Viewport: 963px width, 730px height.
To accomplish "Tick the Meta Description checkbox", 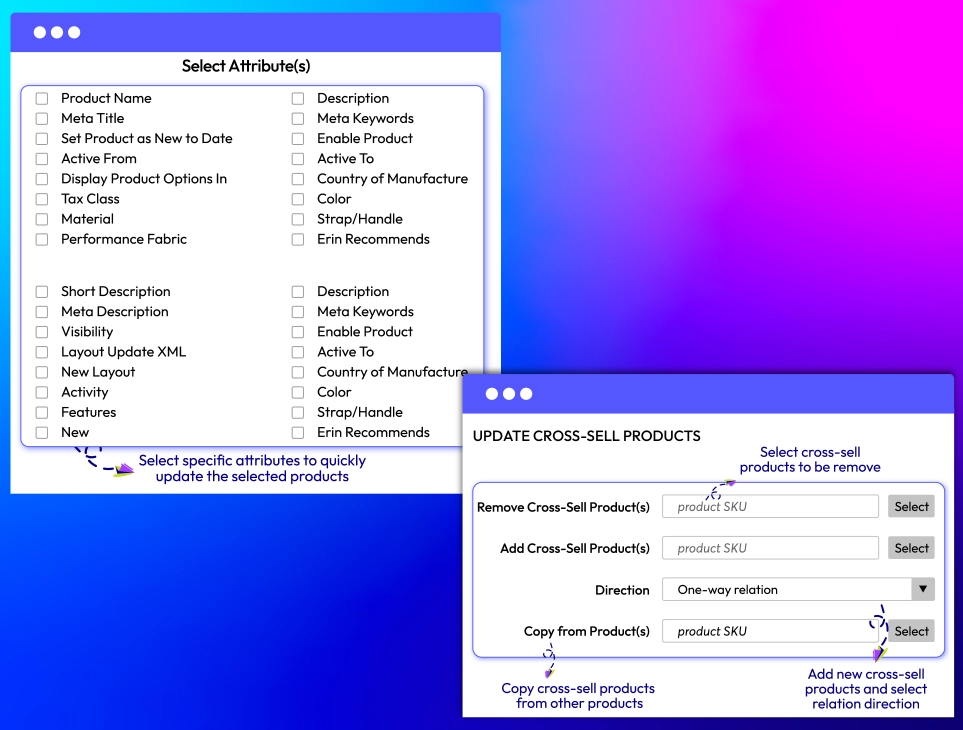I will (42, 312).
